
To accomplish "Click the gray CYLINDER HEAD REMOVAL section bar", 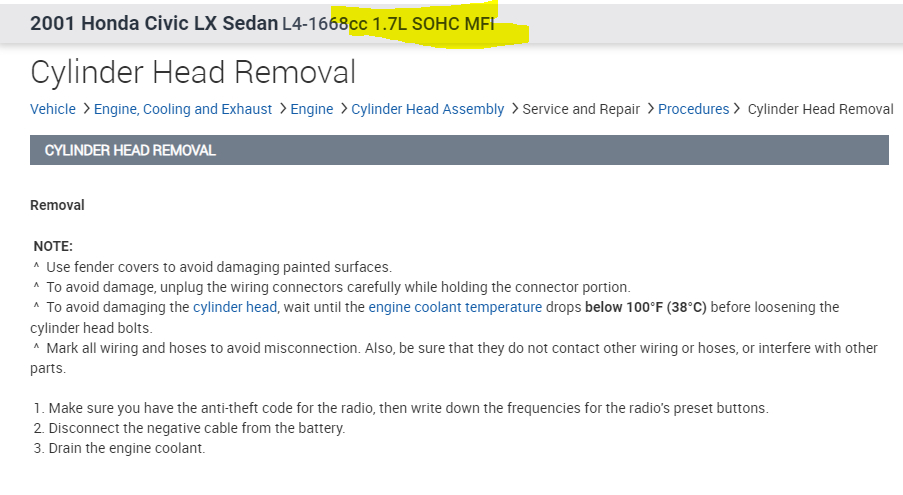I will [459, 150].
